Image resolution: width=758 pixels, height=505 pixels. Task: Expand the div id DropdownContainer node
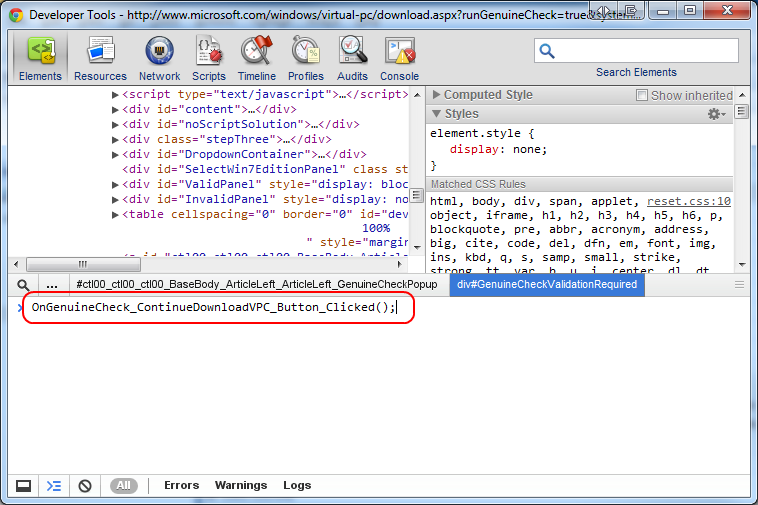click(115, 155)
